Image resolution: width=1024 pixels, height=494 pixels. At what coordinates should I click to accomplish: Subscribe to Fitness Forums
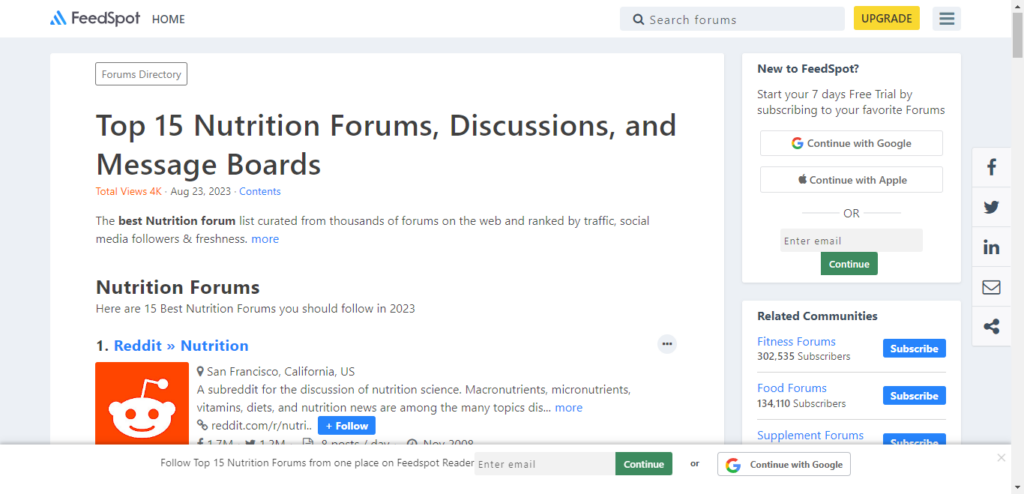(914, 348)
